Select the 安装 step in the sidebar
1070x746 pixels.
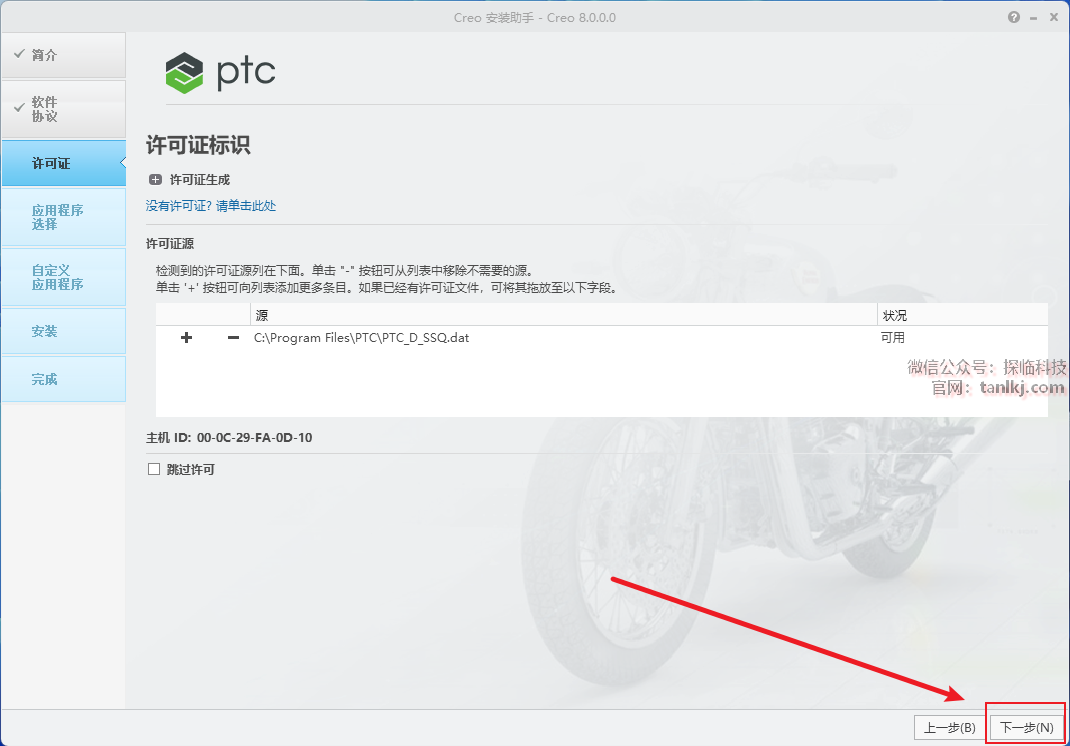click(x=63, y=331)
